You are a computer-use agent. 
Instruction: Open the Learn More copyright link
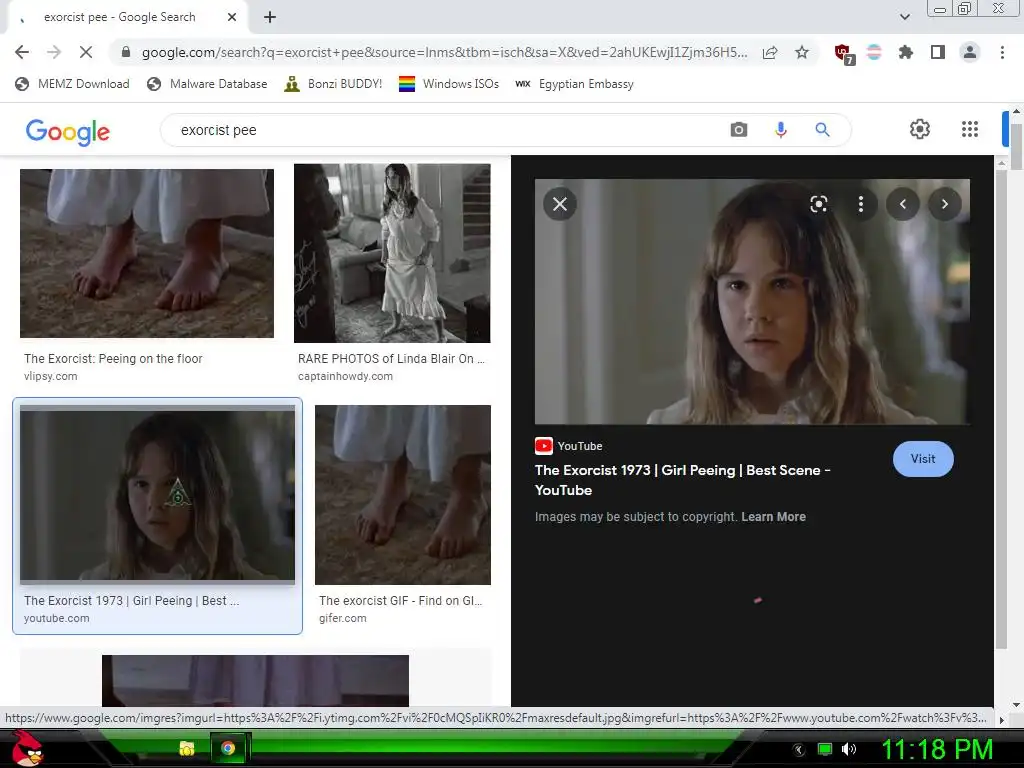(x=773, y=517)
